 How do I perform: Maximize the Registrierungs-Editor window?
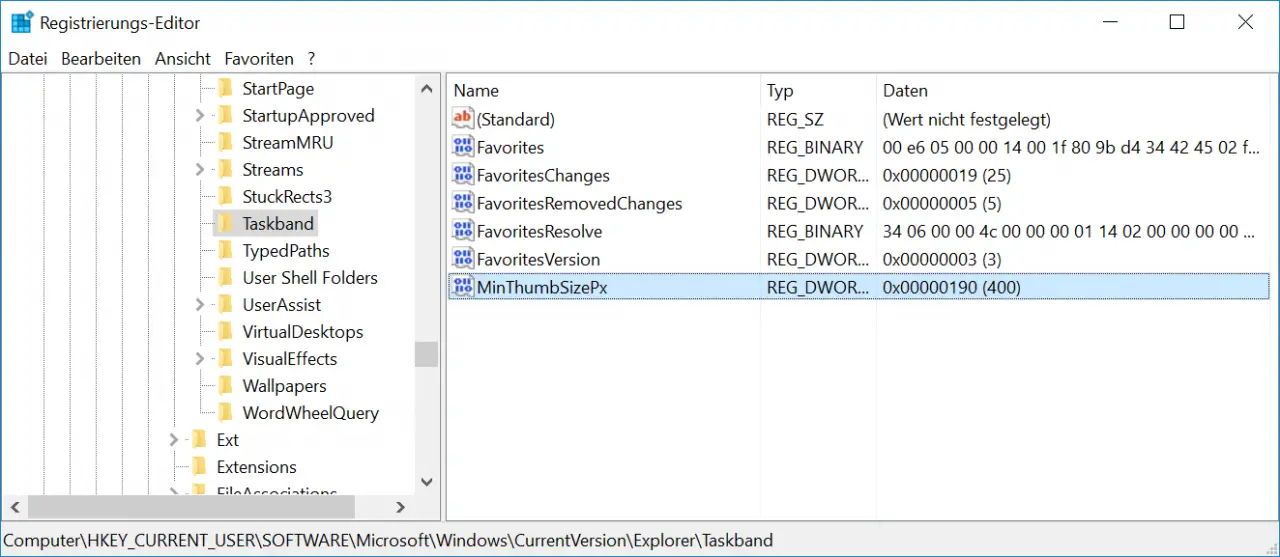coord(1177,22)
